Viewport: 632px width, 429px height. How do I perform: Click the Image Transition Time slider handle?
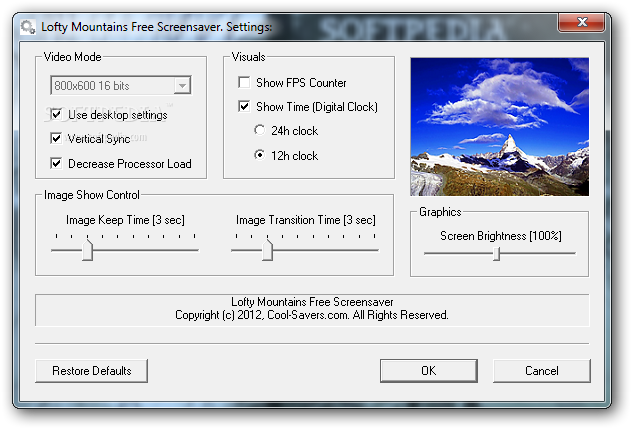pyautogui.click(x=267, y=250)
